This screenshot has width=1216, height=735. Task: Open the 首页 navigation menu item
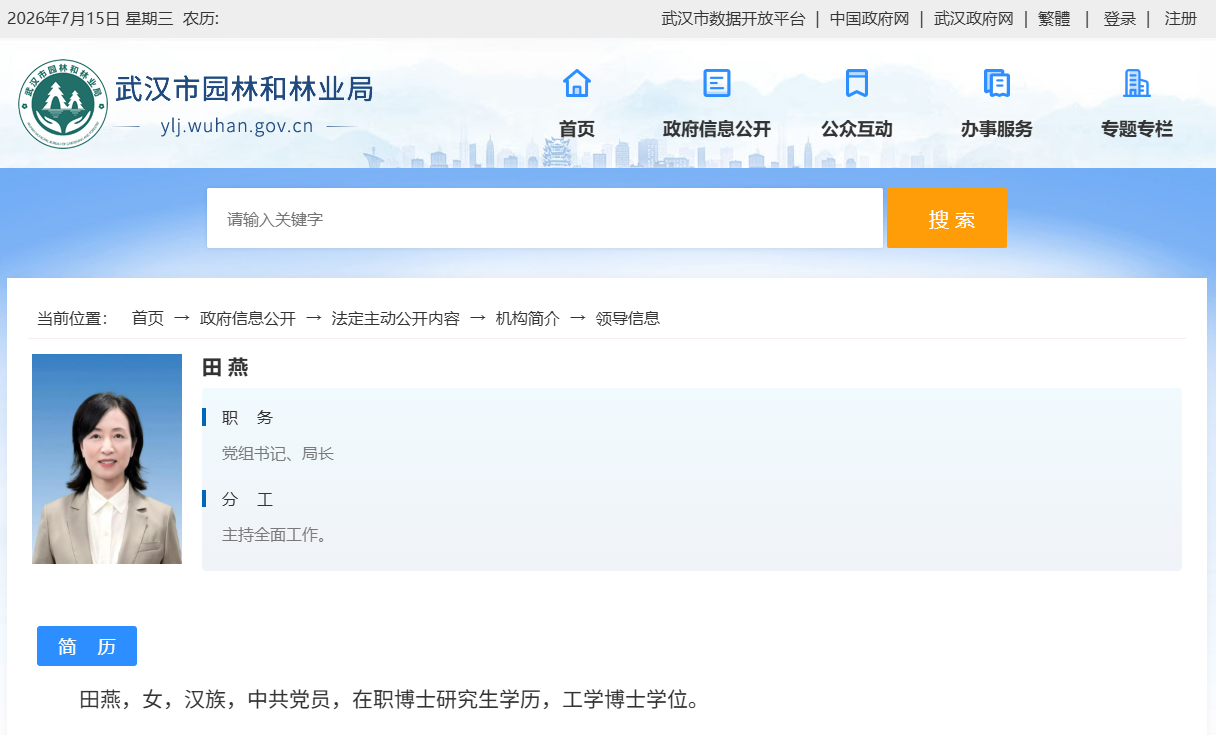pyautogui.click(x=577, y=129)
